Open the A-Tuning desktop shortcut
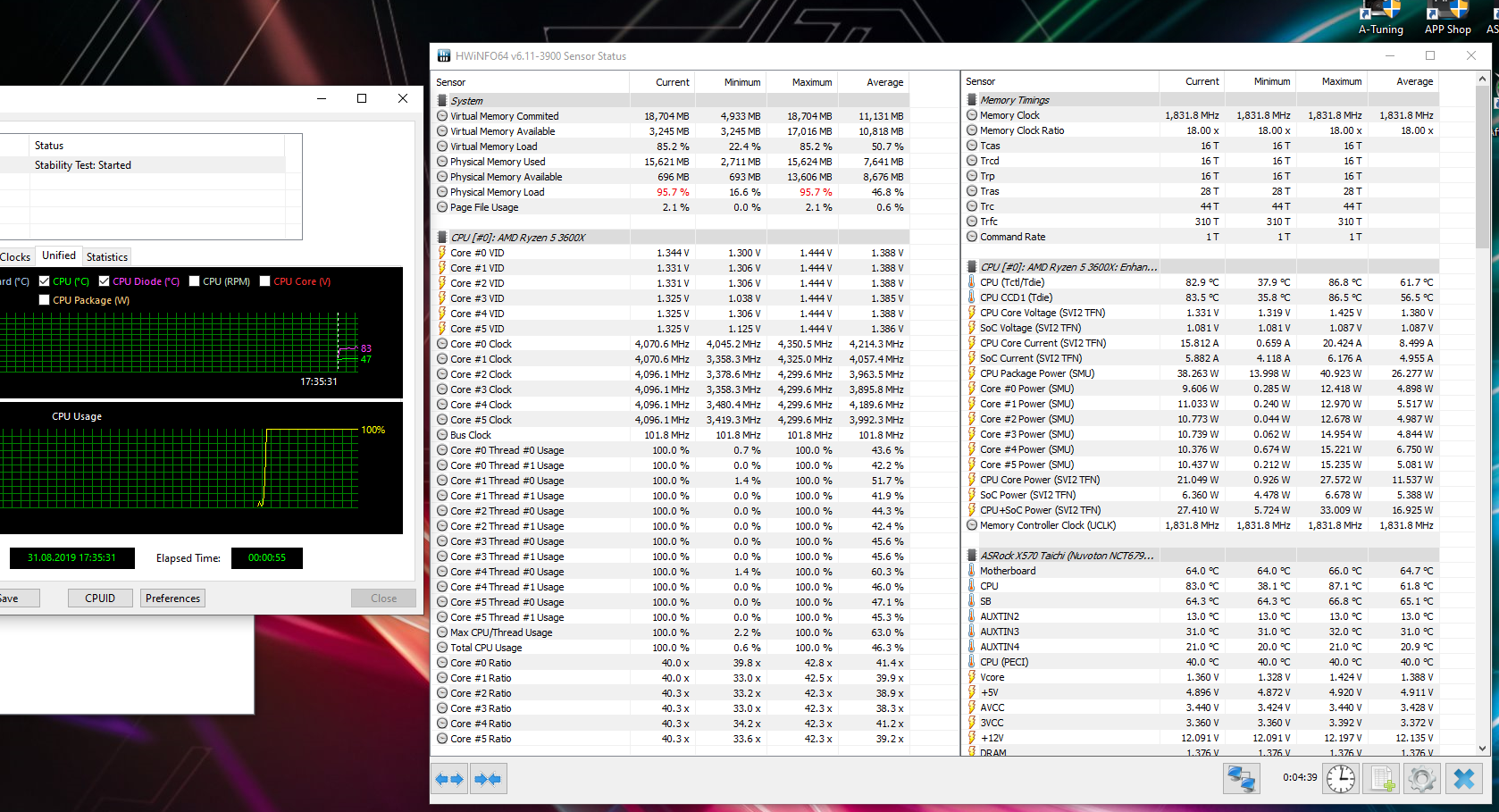The height and width of the screenshot is (812, 1499). [1380, 18]
